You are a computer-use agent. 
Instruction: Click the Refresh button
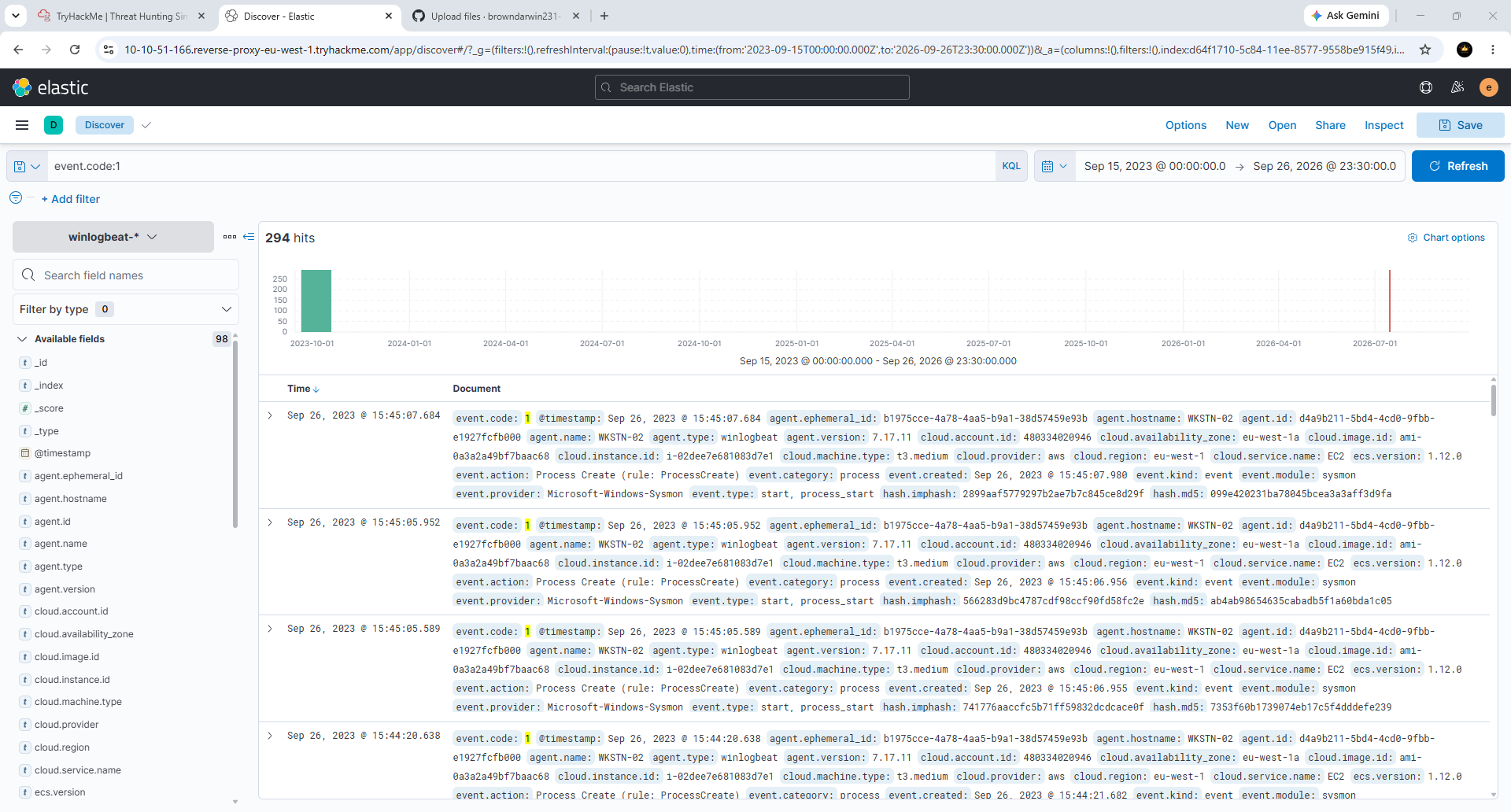click(1458, 166)
